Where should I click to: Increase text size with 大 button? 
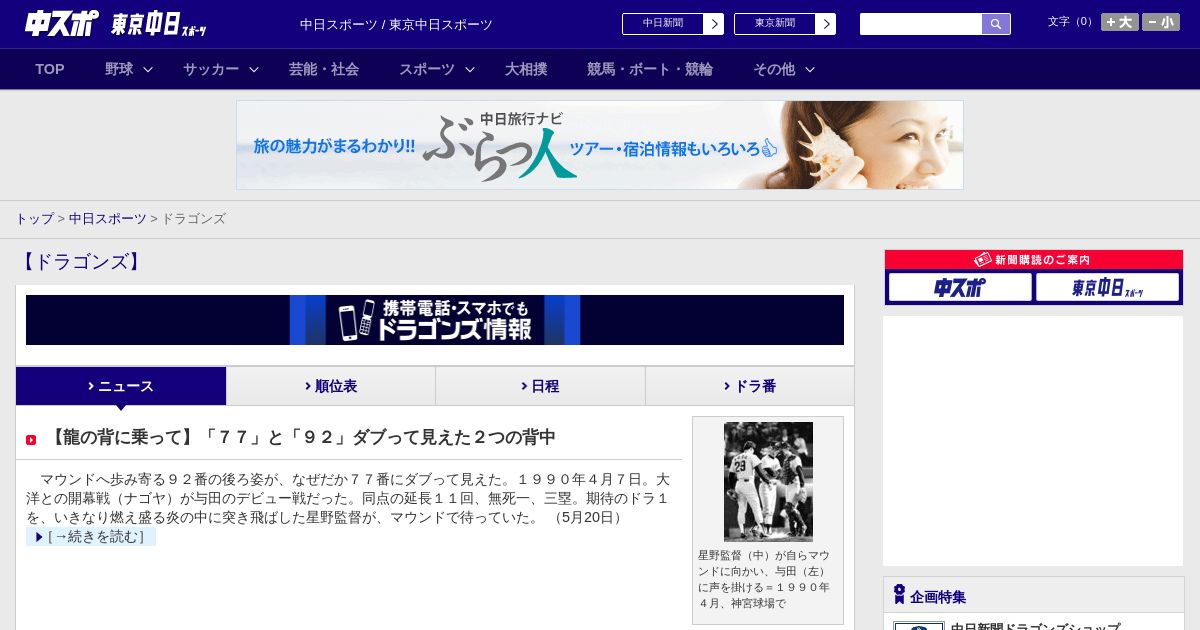click(1119, 22)
